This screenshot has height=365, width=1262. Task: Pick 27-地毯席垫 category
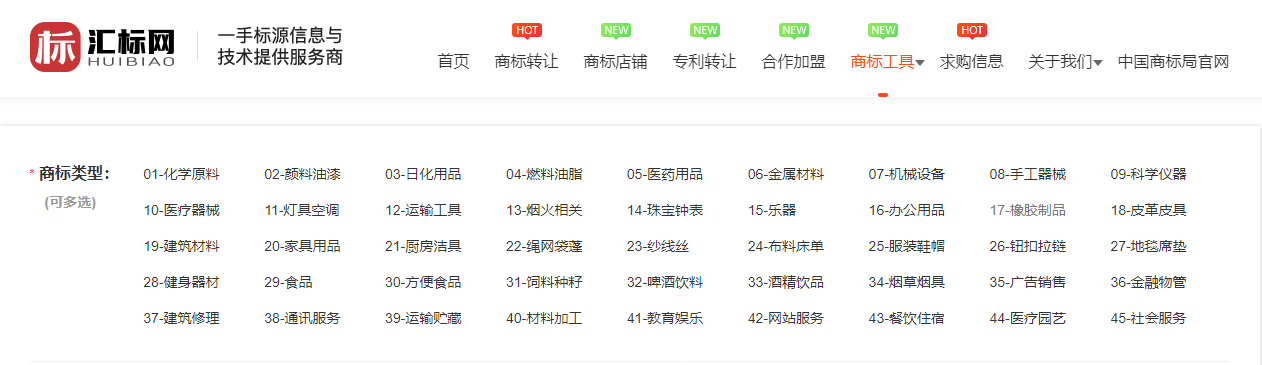pyautogui.click(x=1149, y=246)
